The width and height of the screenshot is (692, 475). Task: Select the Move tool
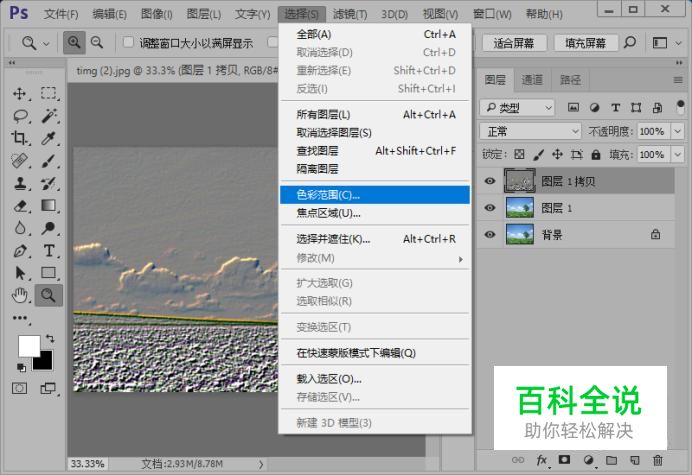(x=20, y=93)
